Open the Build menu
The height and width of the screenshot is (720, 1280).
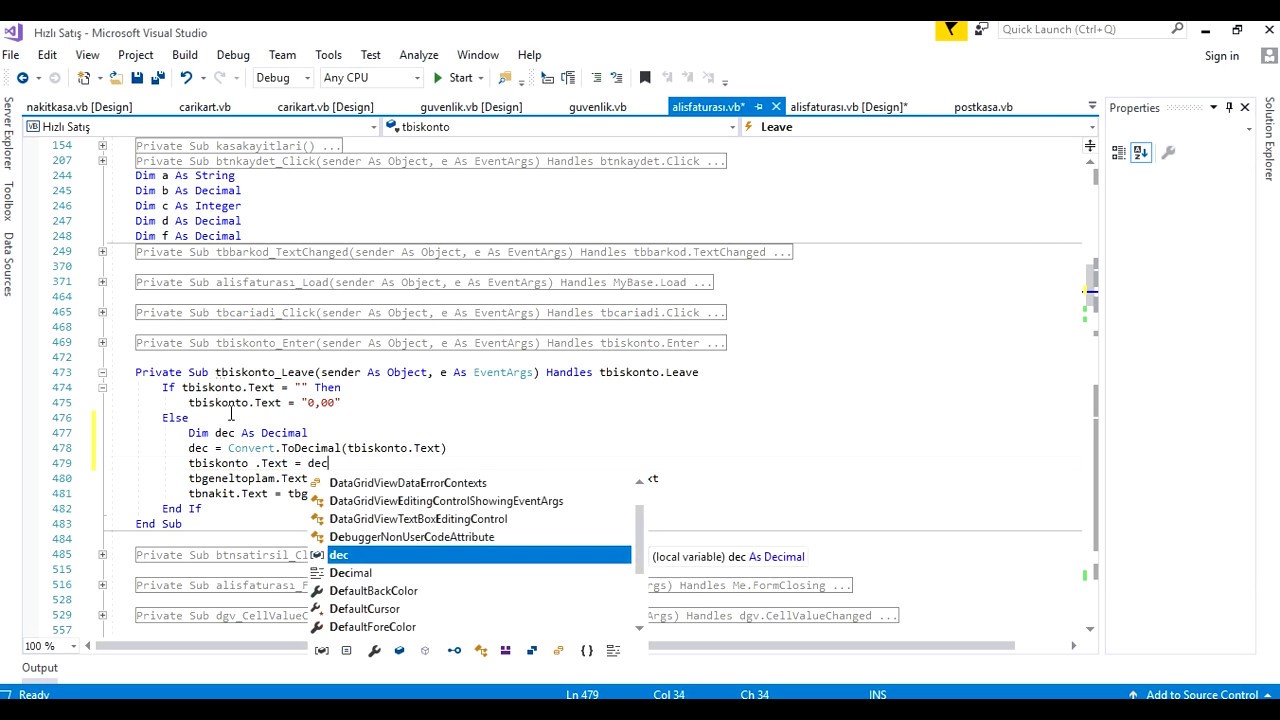[x=185, y=55]
